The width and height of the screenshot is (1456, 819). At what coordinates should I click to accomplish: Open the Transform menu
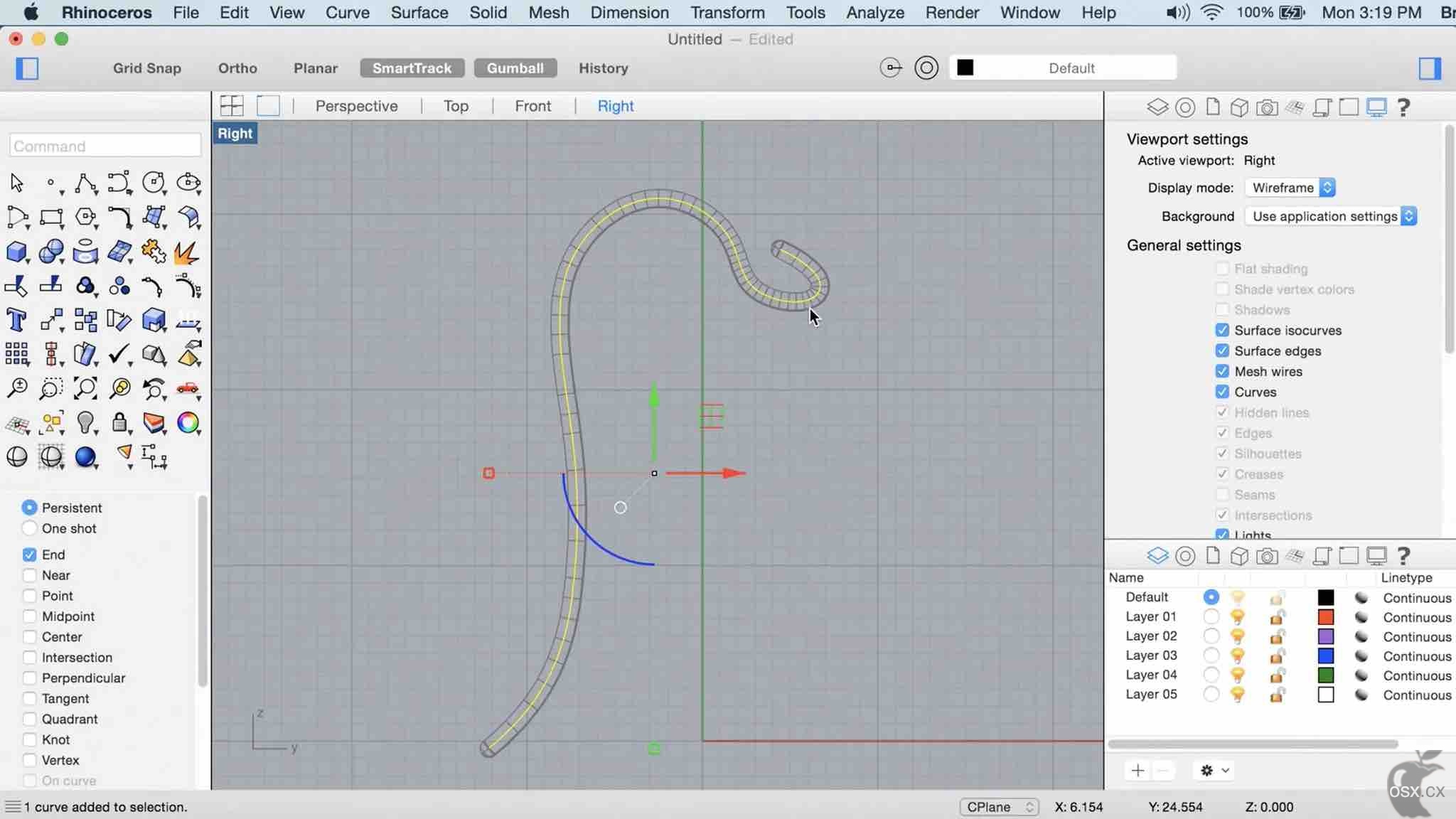tap(727, 12)
